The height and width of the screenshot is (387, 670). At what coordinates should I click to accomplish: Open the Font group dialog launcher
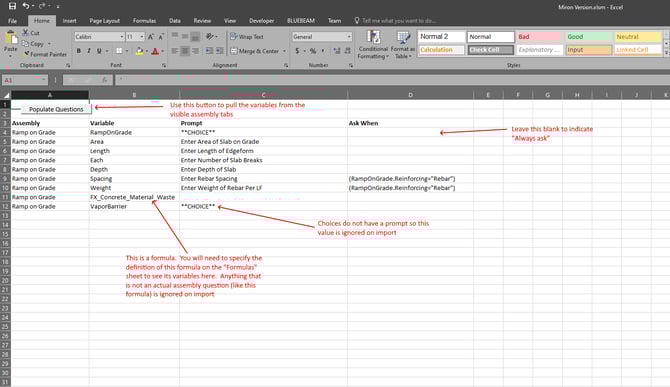click(x=164, y=65)
